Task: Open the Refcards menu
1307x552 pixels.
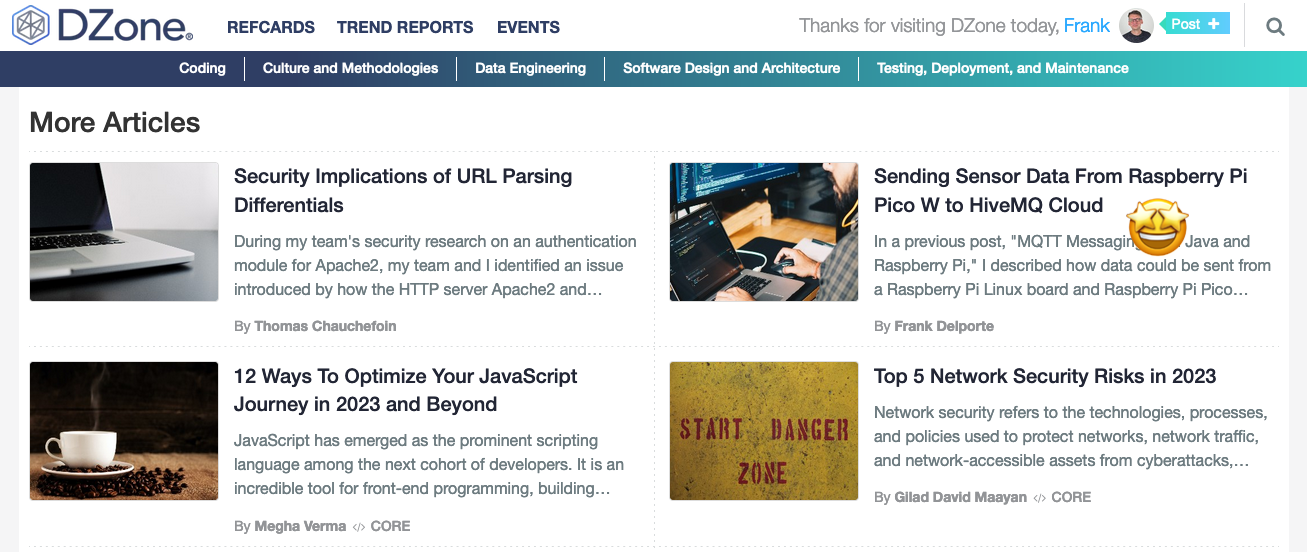Action: pyautogui.click(x=270, y=27)
